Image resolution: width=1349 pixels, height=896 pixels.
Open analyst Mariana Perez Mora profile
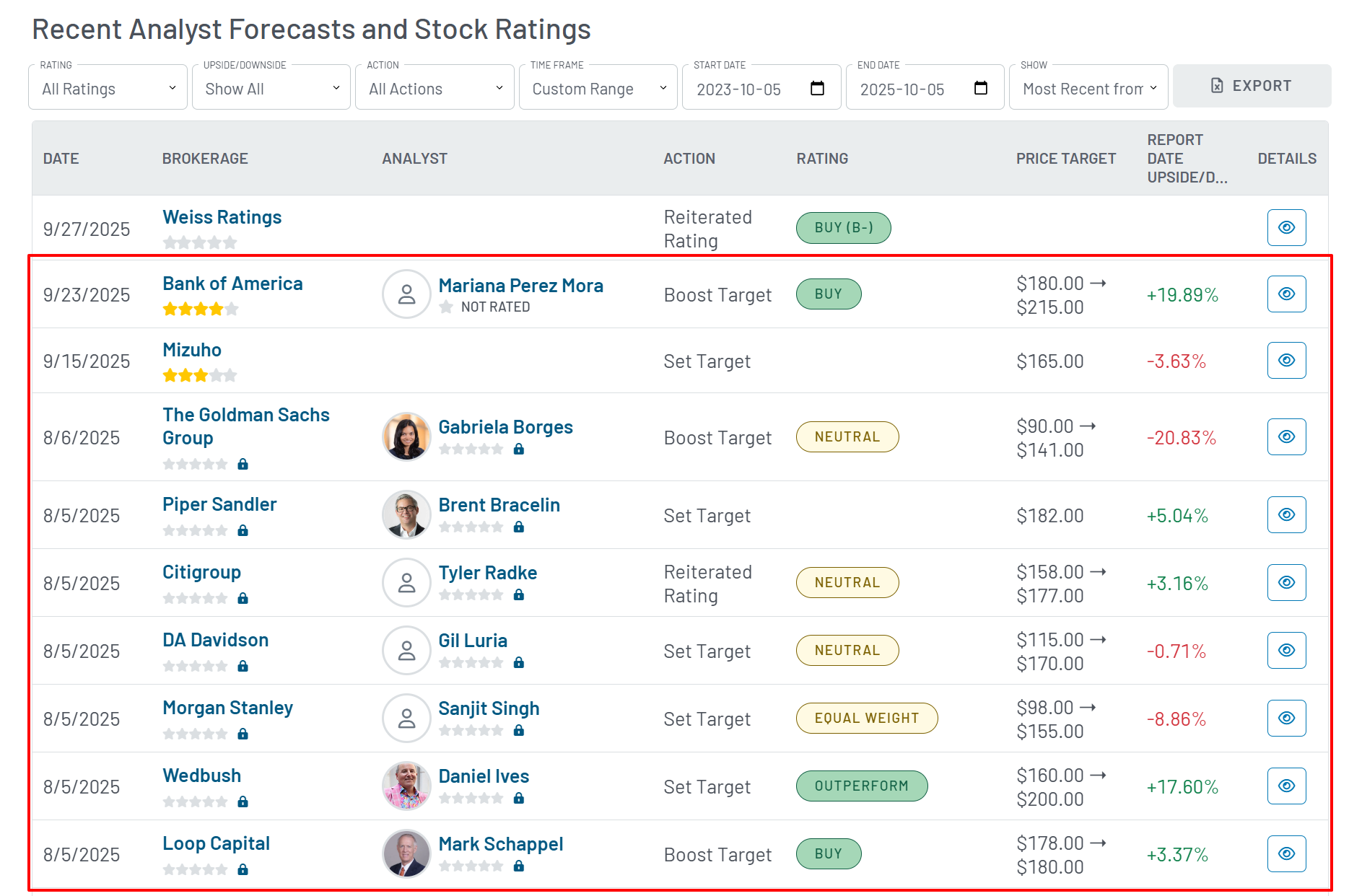tap(521, 286)
